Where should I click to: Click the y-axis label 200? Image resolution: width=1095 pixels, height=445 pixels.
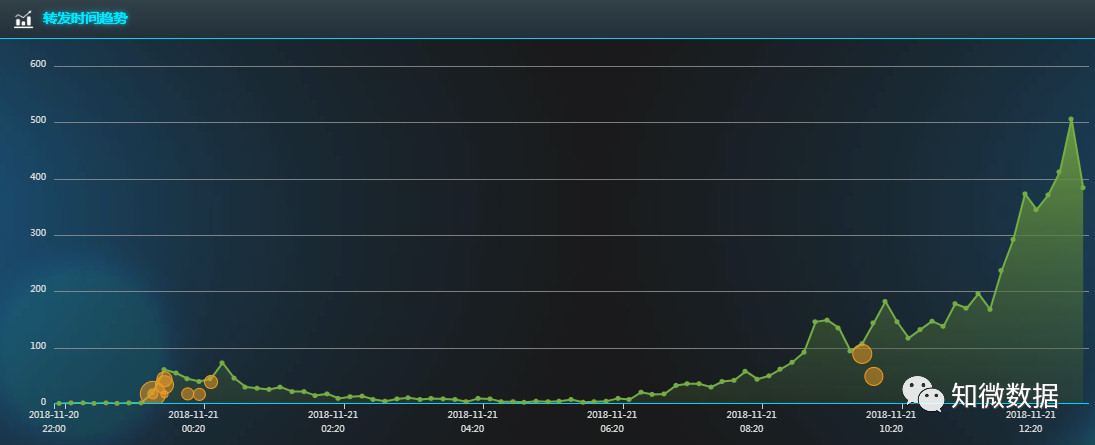pyautogui.click(x=38, y=289)
